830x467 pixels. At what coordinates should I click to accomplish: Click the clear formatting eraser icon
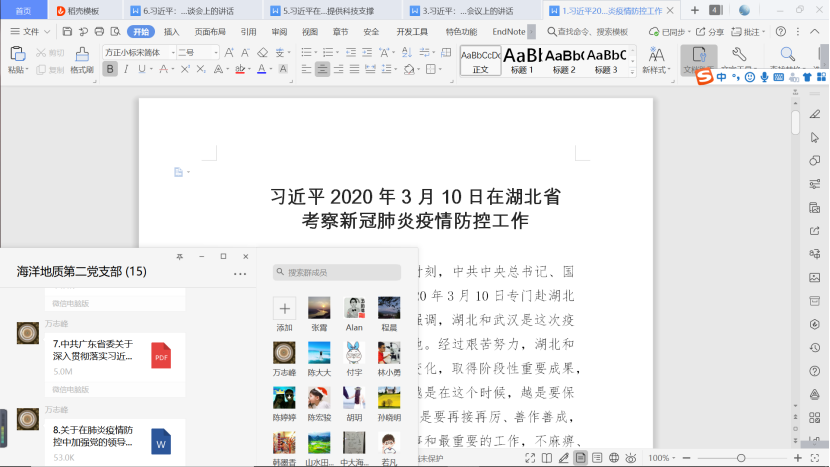[x=262, y=52]
